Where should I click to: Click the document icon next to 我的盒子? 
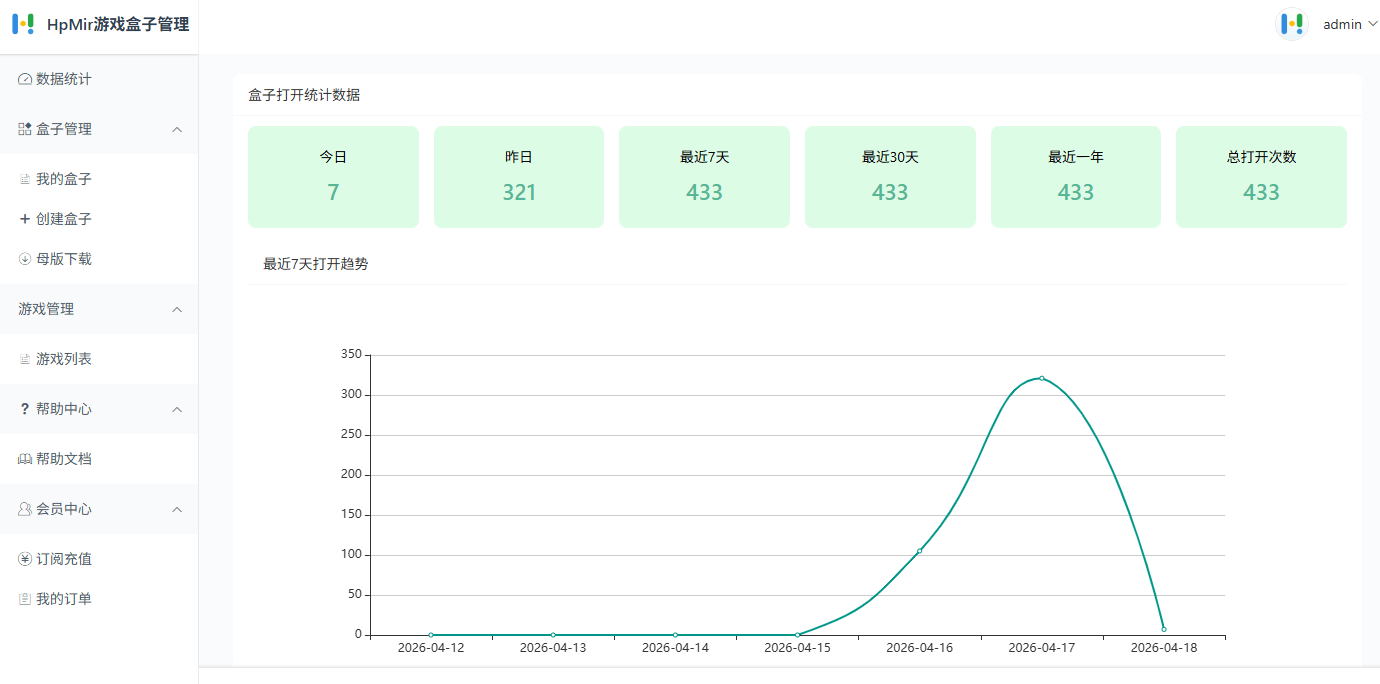[x=24, y=178]
